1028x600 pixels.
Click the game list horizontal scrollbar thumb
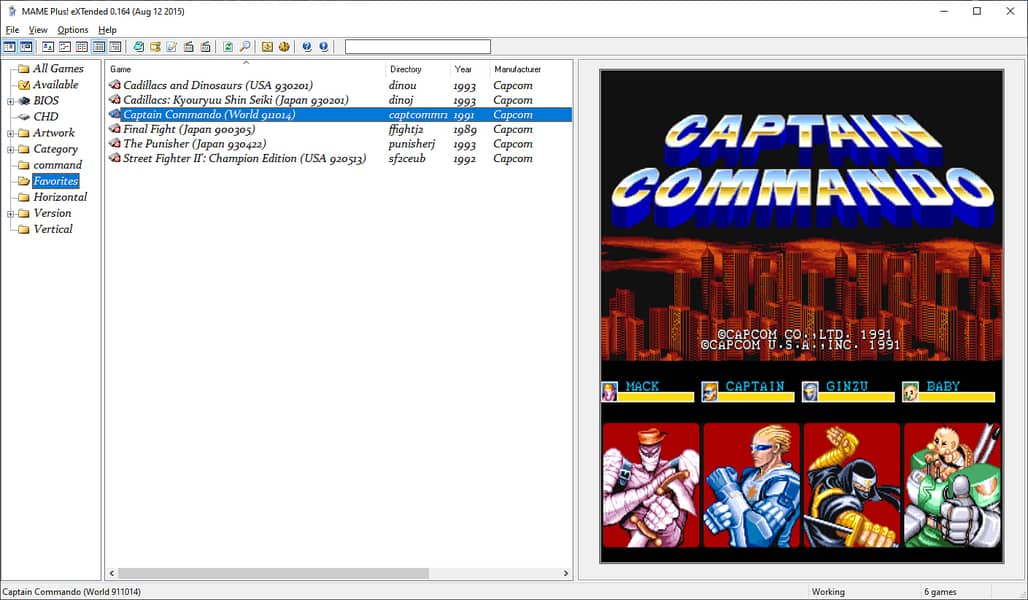click(273, 573)
